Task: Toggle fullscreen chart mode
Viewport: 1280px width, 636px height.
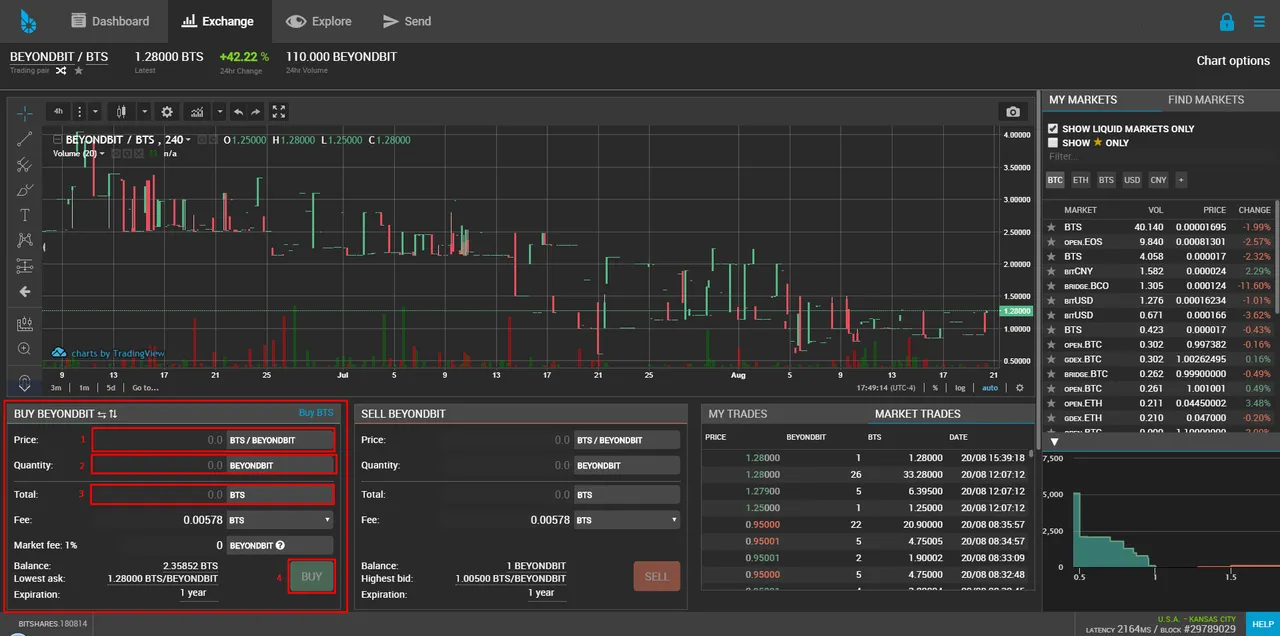Action: click(x=279, y=112)
